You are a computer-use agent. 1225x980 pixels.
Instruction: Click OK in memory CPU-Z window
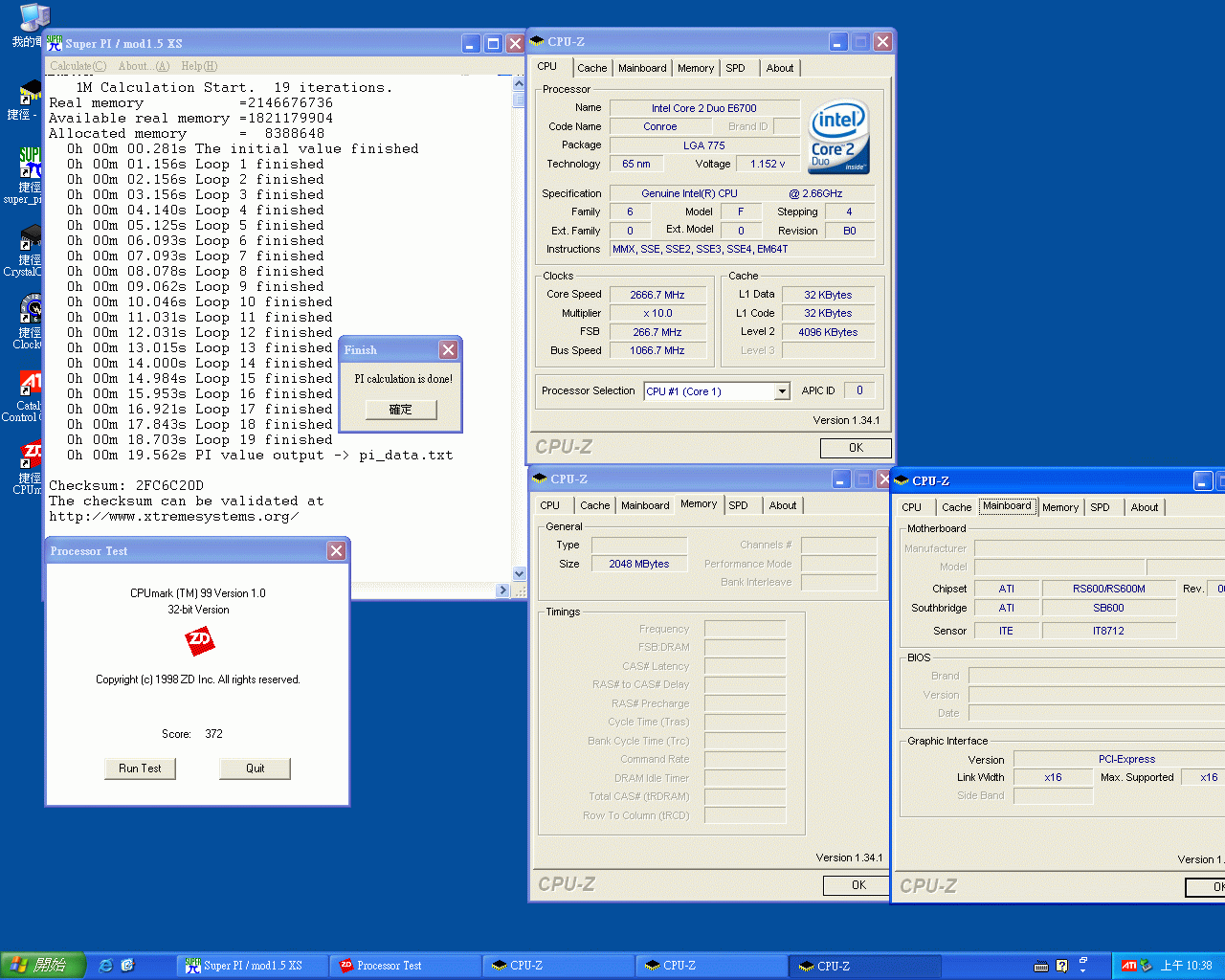click(858, 885)
